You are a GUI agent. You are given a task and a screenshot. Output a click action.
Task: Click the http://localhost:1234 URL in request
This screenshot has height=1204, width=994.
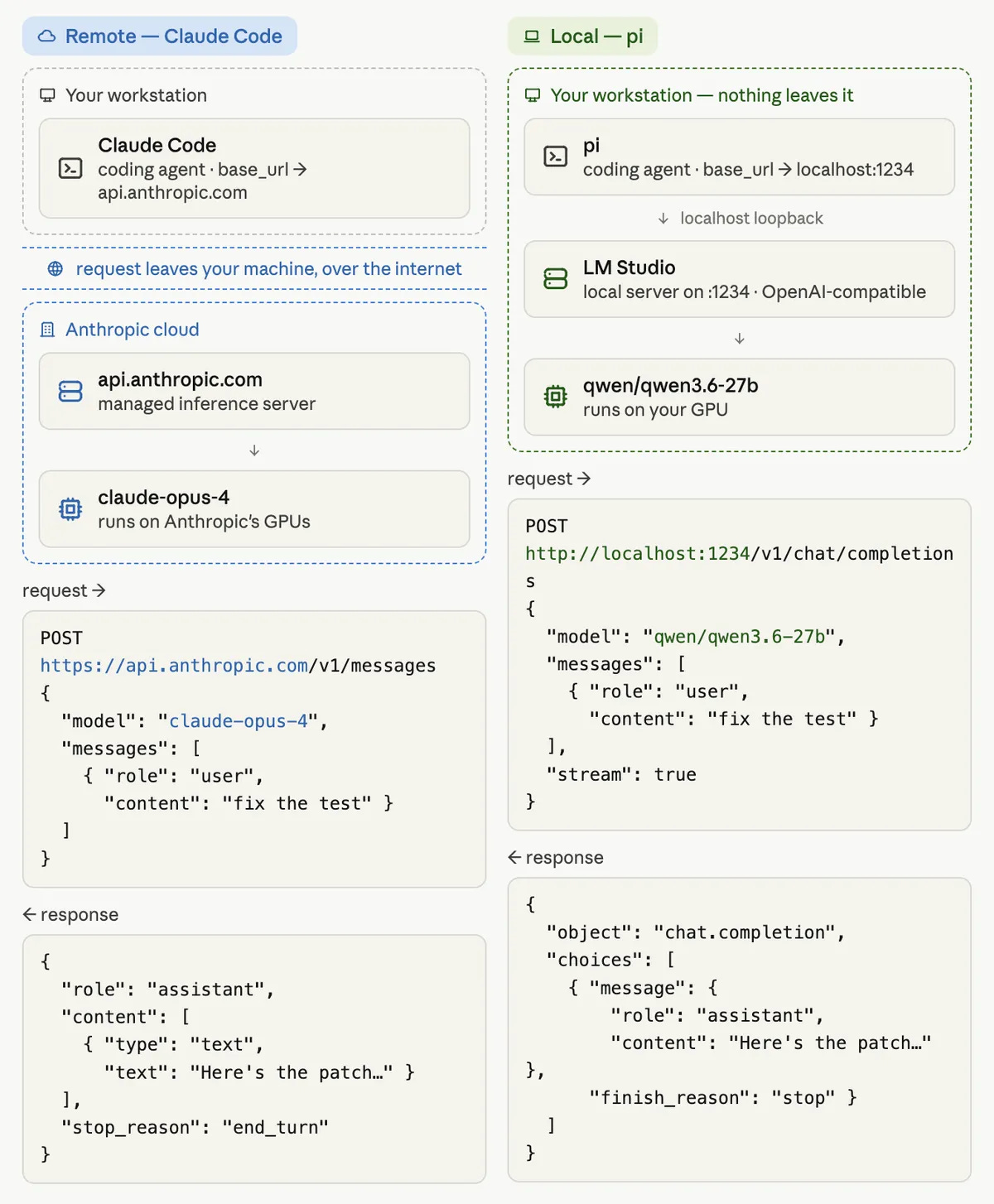638,553
